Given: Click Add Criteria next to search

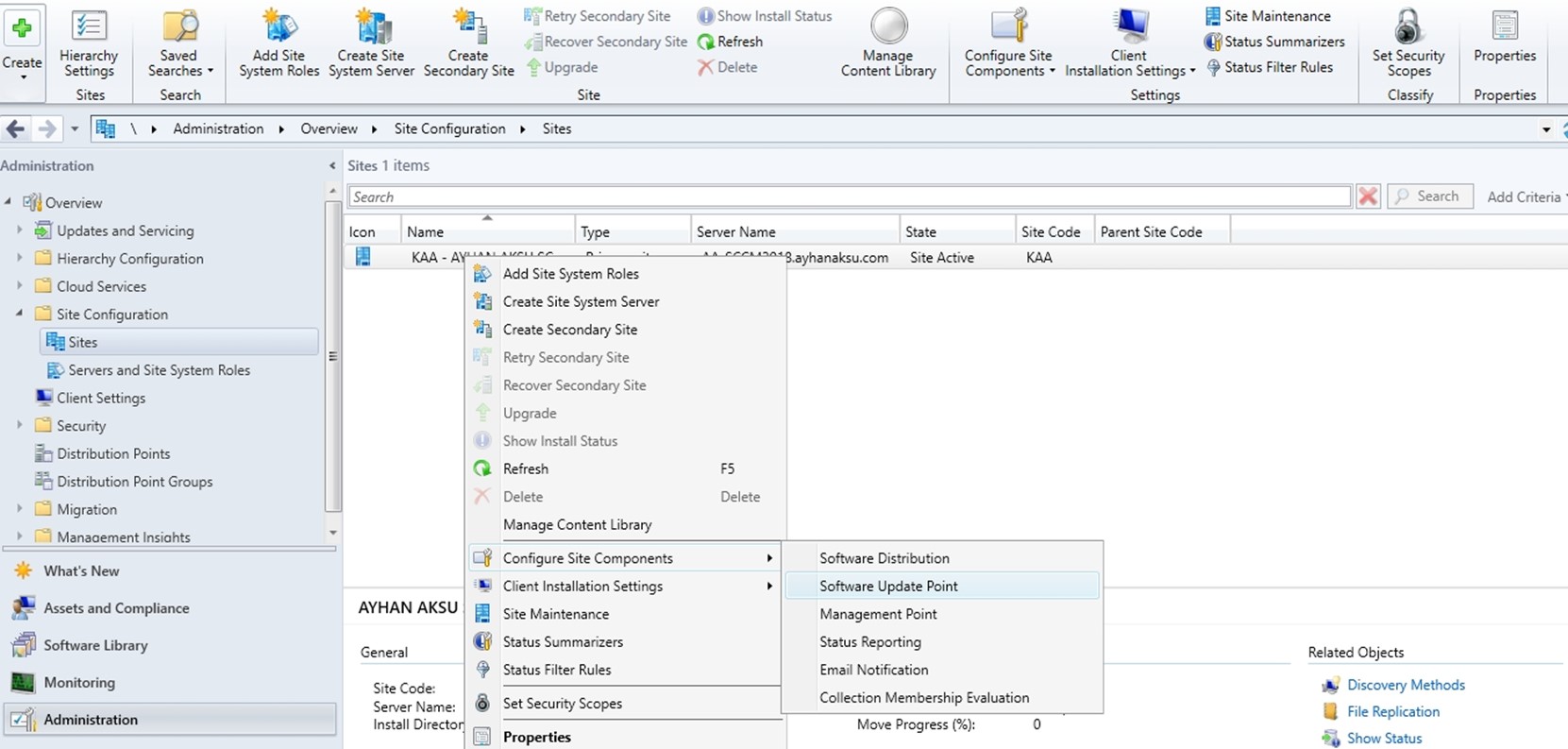Looking at the screenshot, I should [1524, 196].
